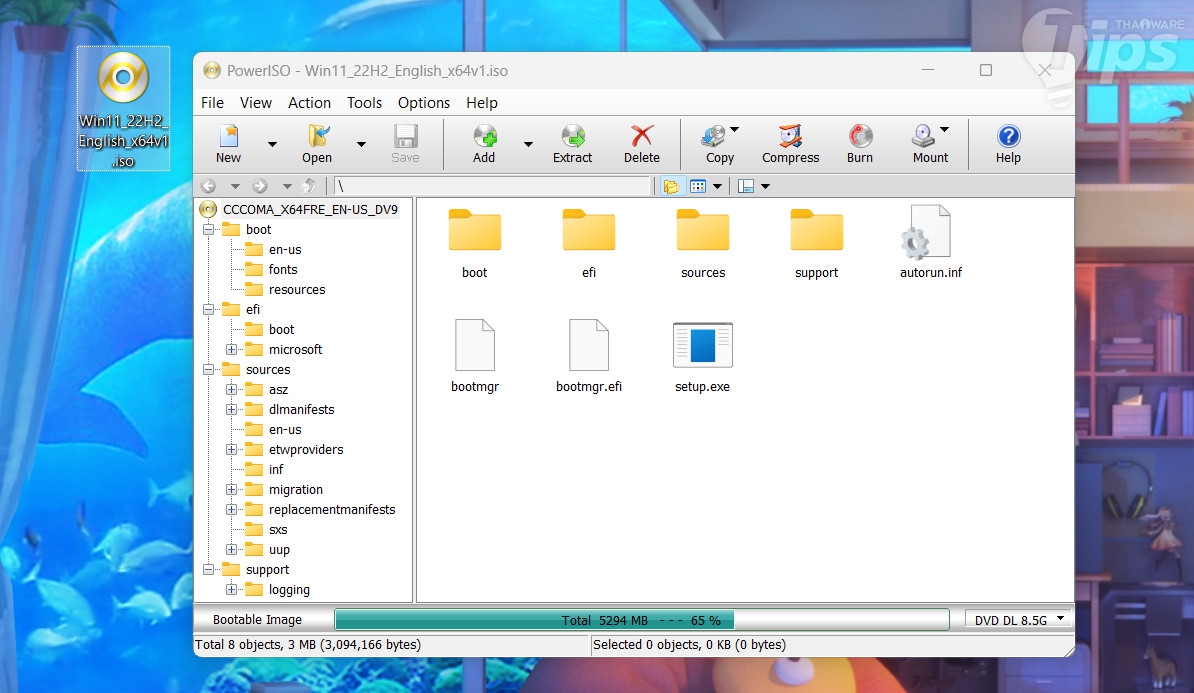Expand the microsoft folder in tree
The image size is (1194, 693).
231,350
